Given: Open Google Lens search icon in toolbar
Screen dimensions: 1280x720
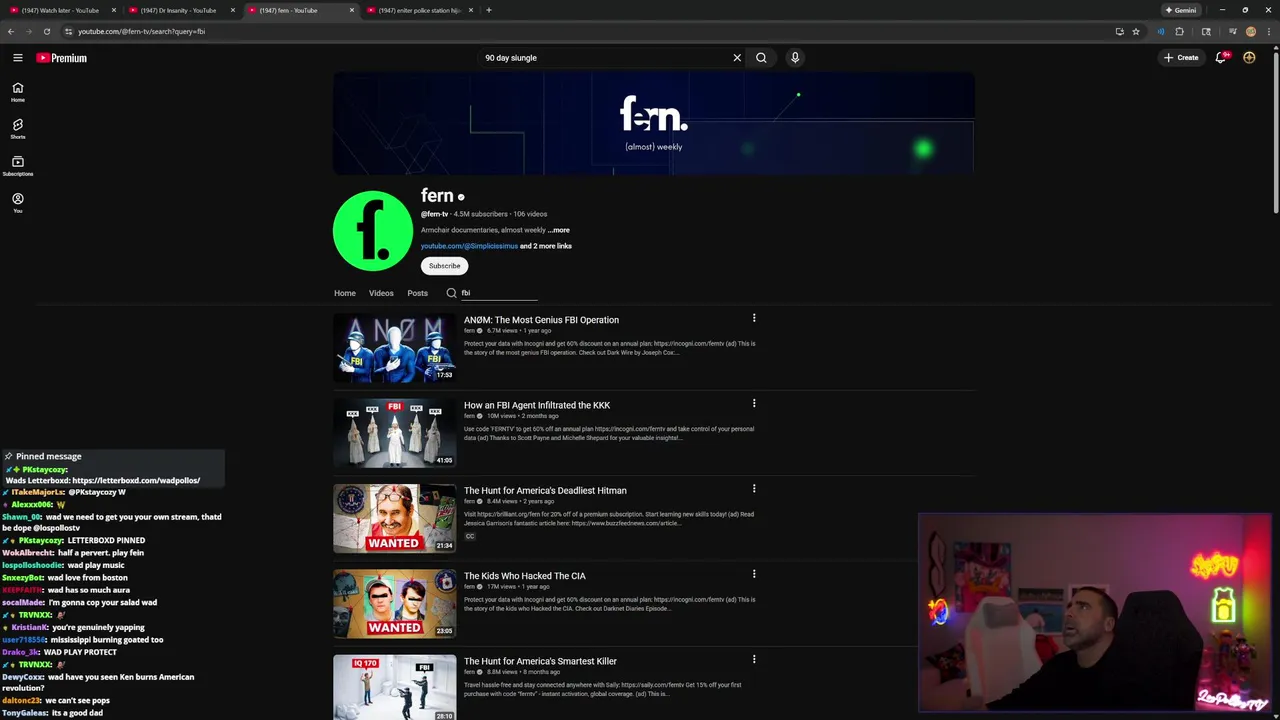Looking at the screenshot, I should (x=1206, y=31).
